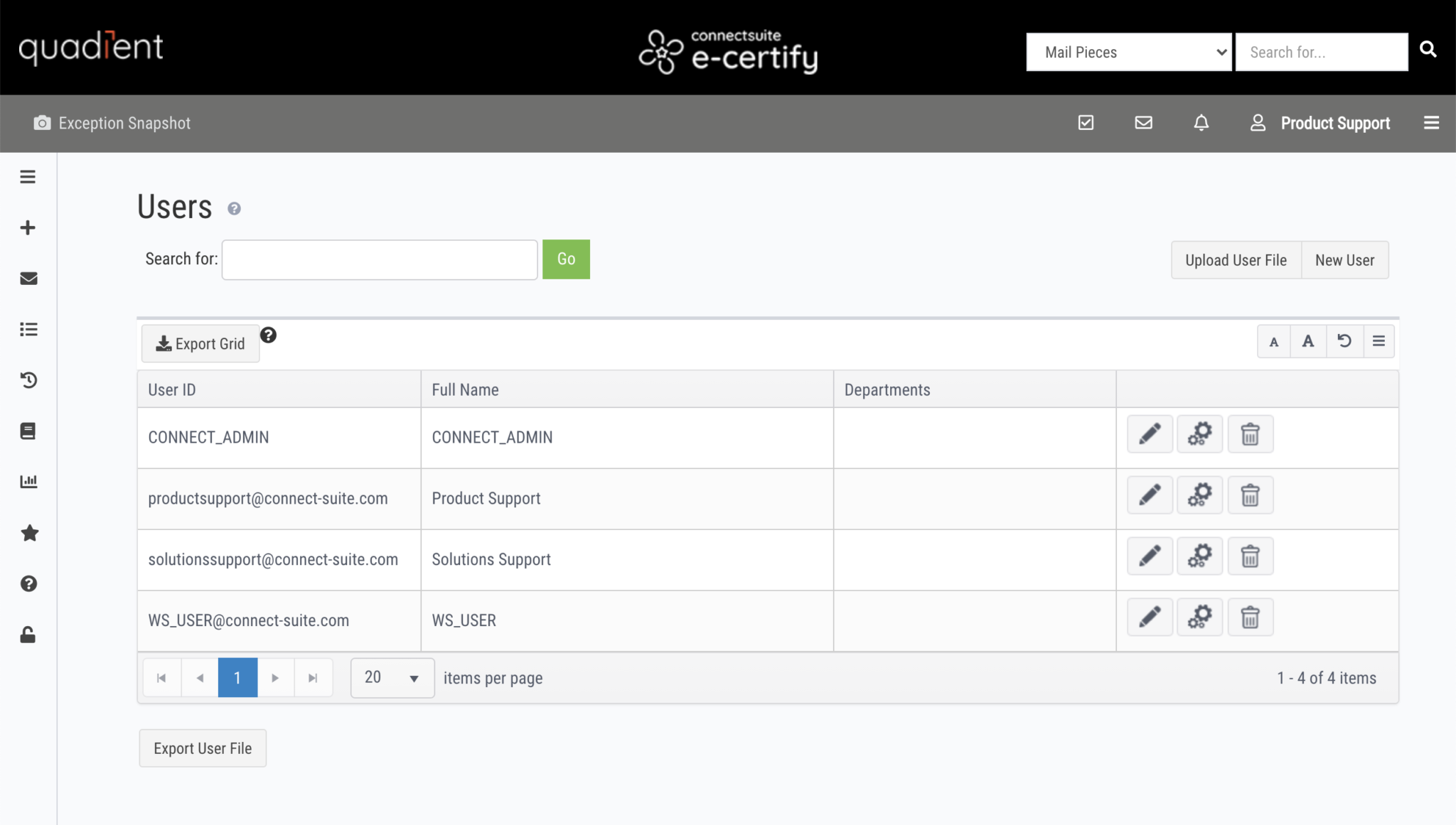Image resolution: width=1456 pixels, height=825 pixels.
Task: Open the Mail Pieces search scope dropdown
Action: coord(1129,52)
